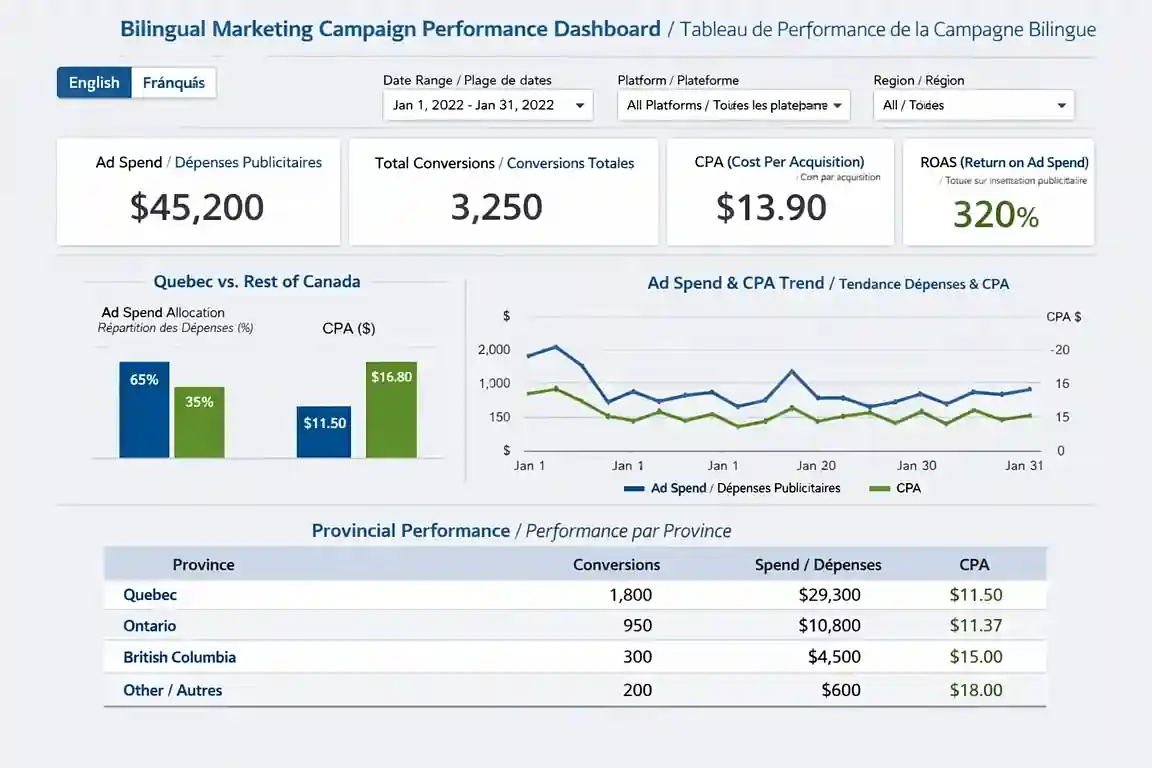Select the Ad Spend KPI card
The image size is (1152, 768).
pos(198,191)
